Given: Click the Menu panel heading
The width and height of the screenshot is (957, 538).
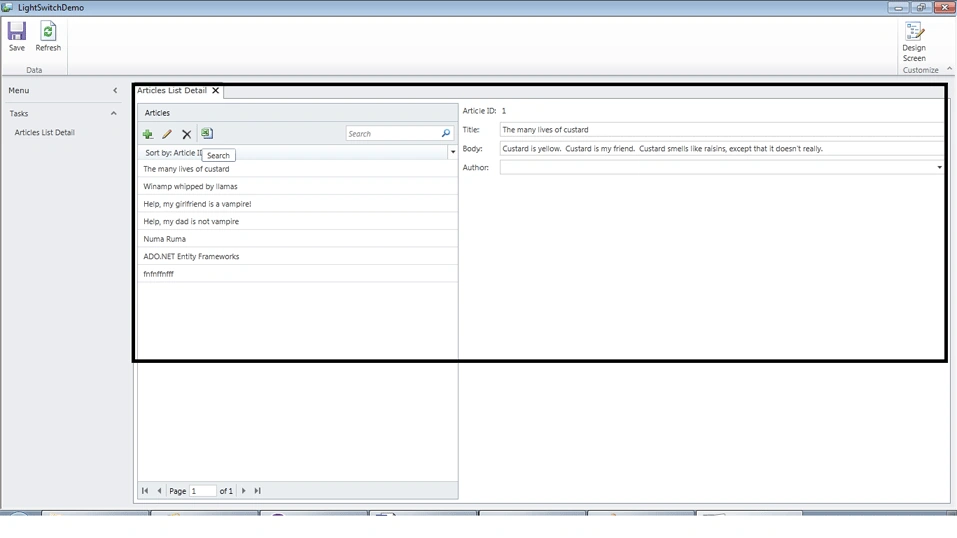Looking at the screenshot, I should pyautogui.click(x=19, y=90).
